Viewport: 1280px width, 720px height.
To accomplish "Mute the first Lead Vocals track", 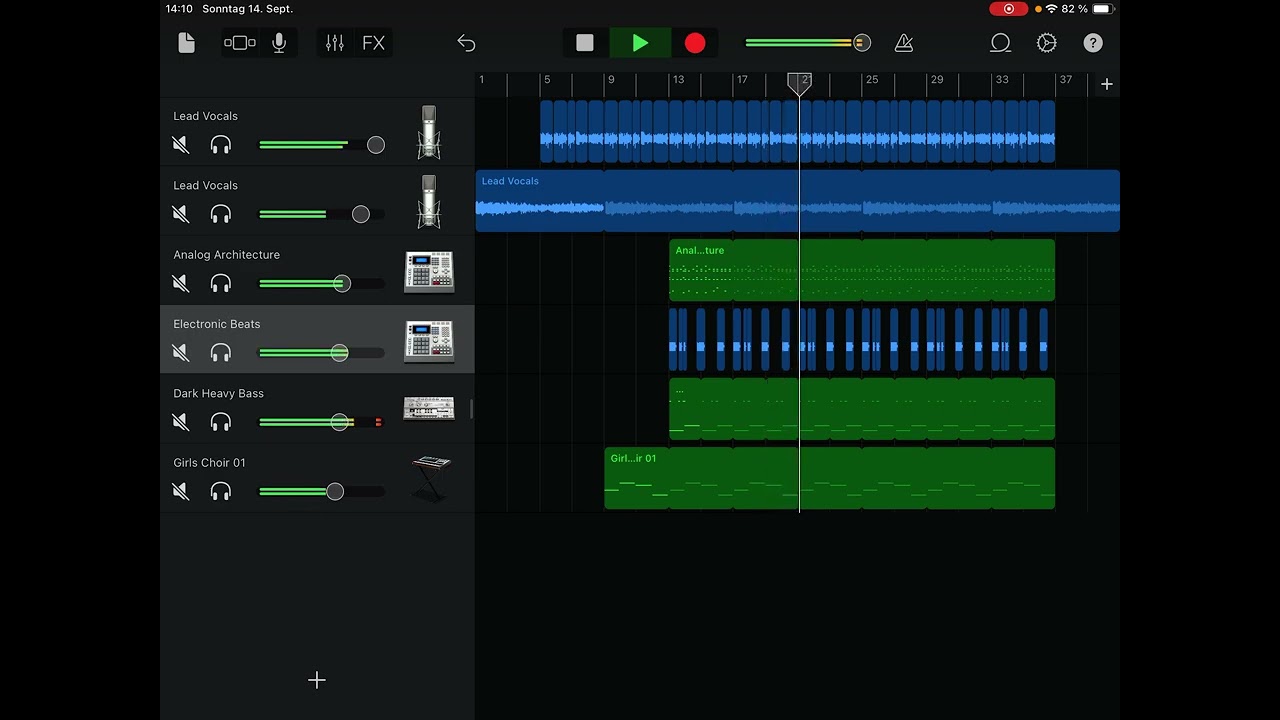I will [181, 145].
